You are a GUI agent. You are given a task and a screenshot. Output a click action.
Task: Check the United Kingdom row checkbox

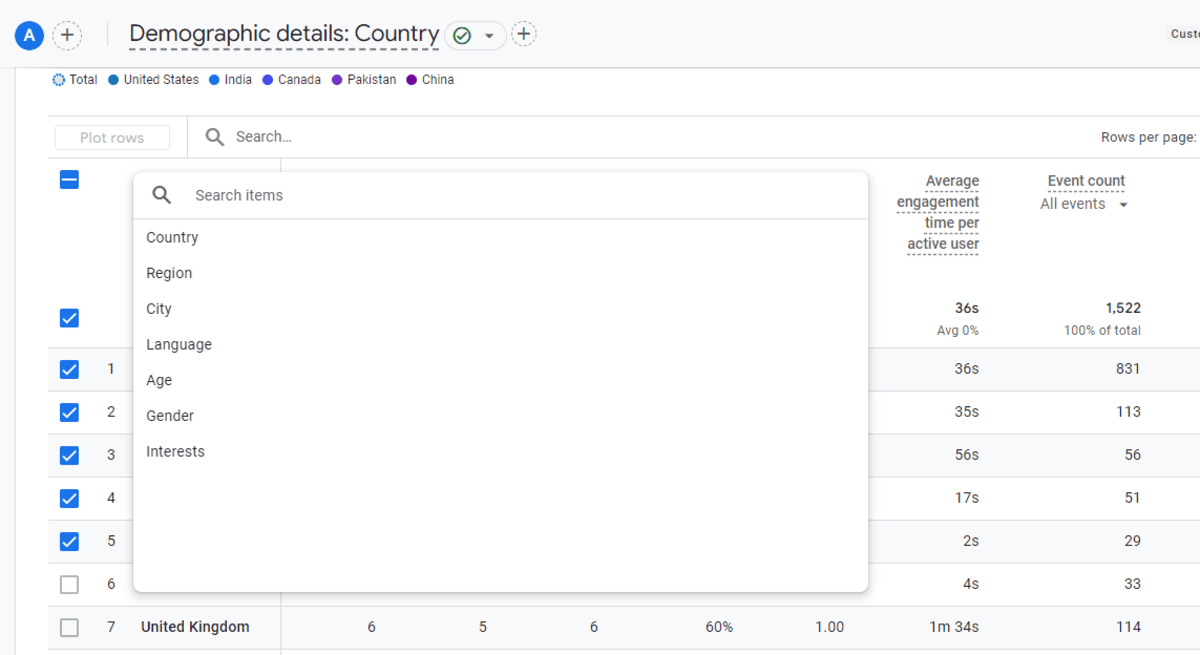(x=69, y=627)
